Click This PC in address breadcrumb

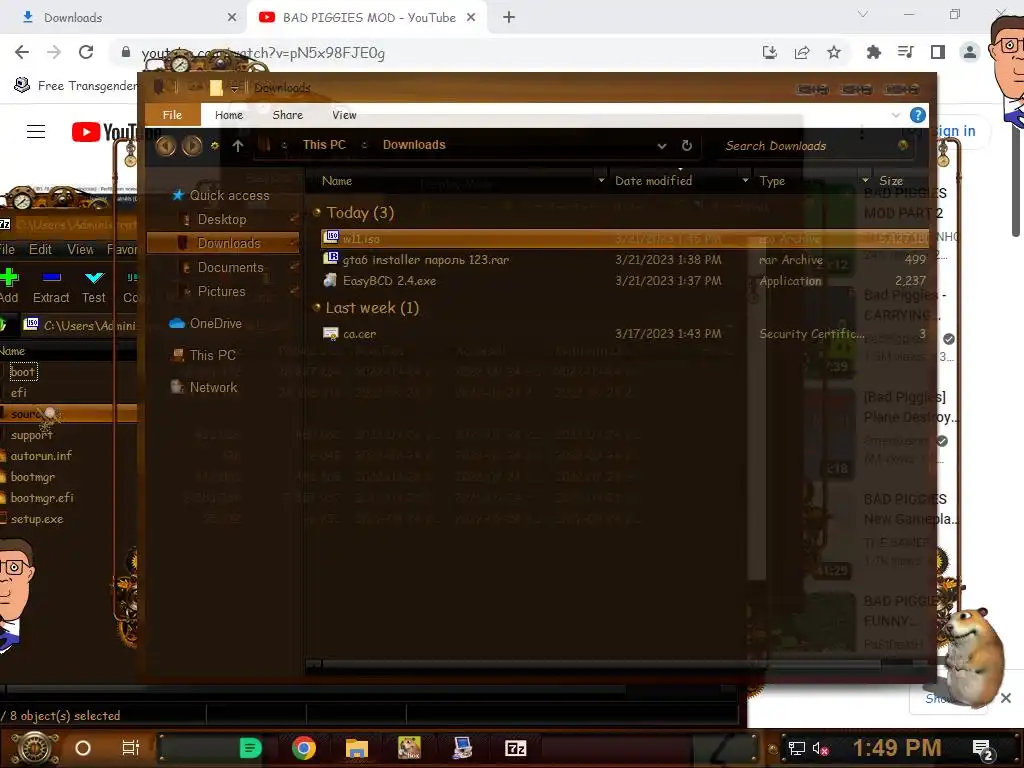pyautogui.click(x=324, y=145)
